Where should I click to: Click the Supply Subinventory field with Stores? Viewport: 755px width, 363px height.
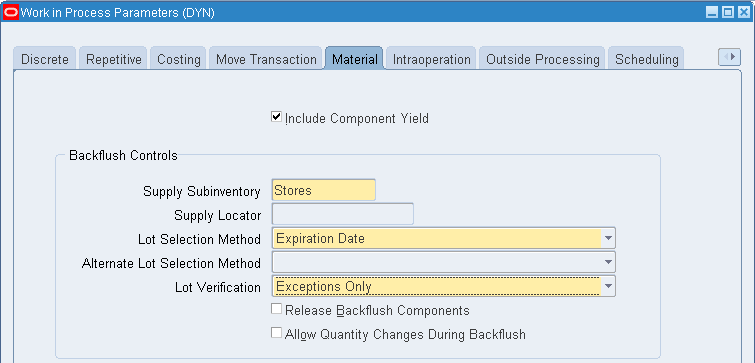[x=324, y=190]
